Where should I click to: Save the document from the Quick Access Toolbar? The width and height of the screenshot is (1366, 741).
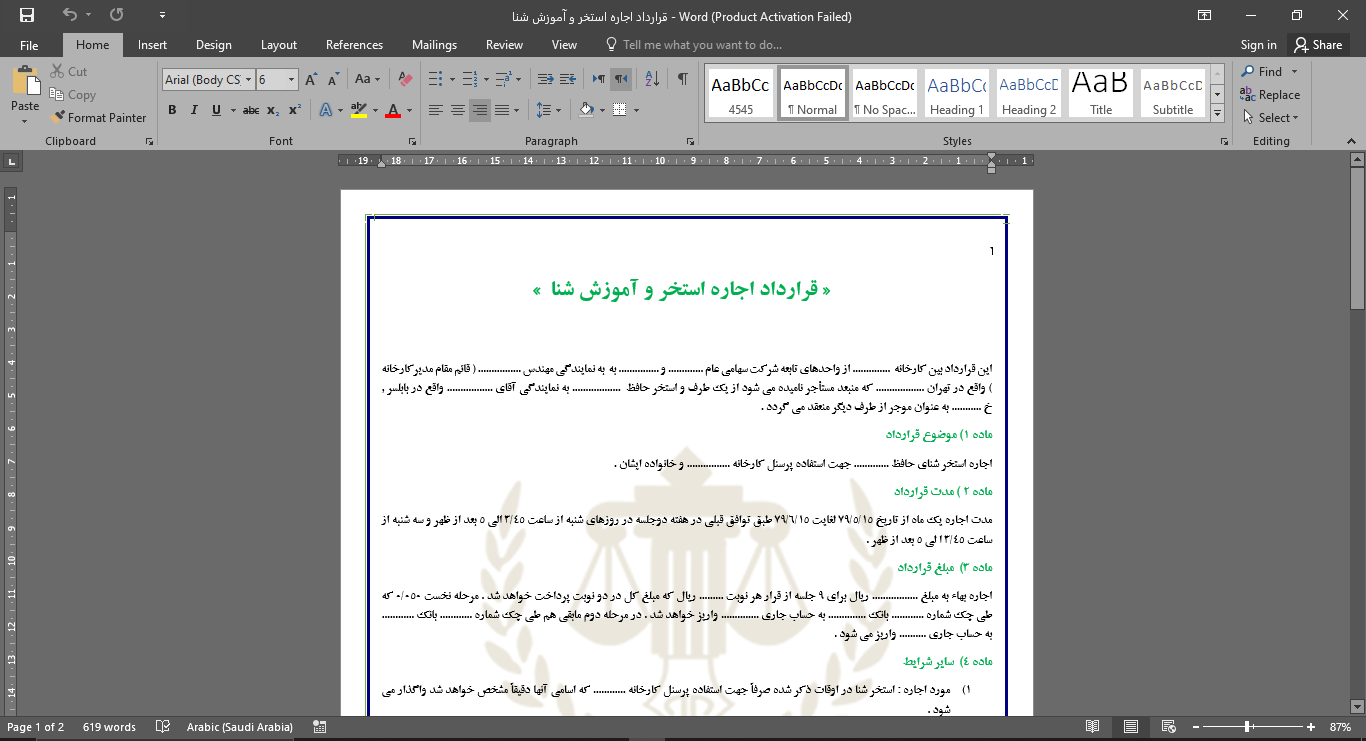pyautogui.click(x=27, y=15)
